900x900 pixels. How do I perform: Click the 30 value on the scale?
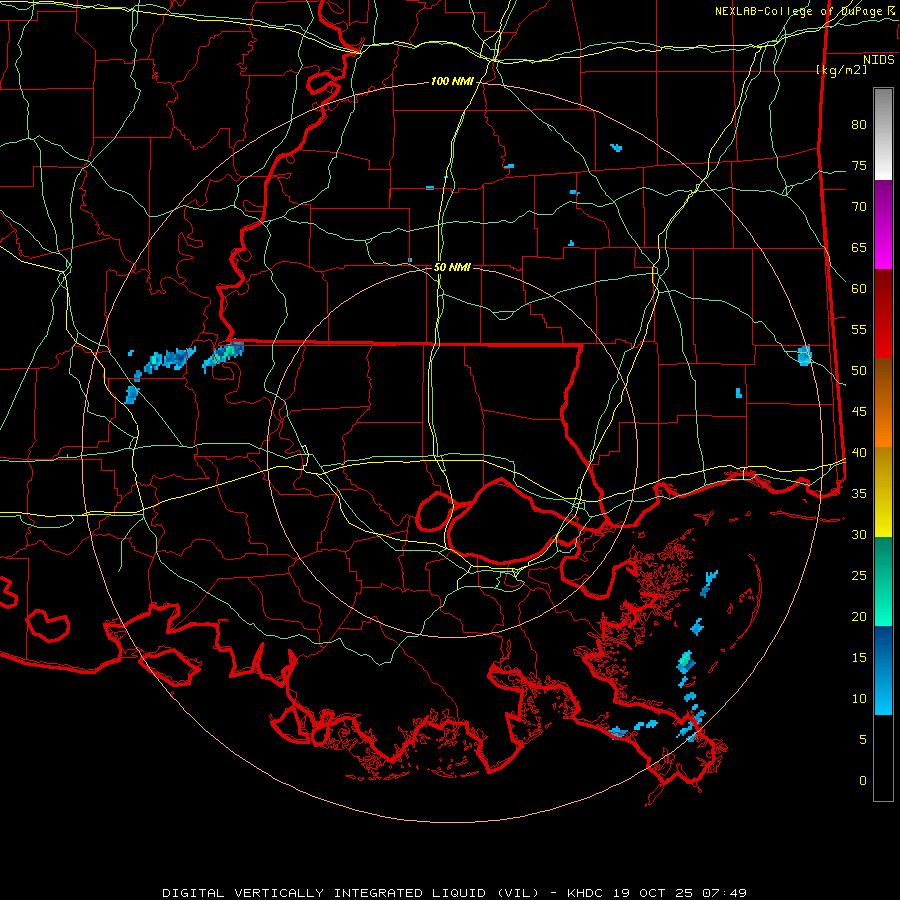(859, 535)
